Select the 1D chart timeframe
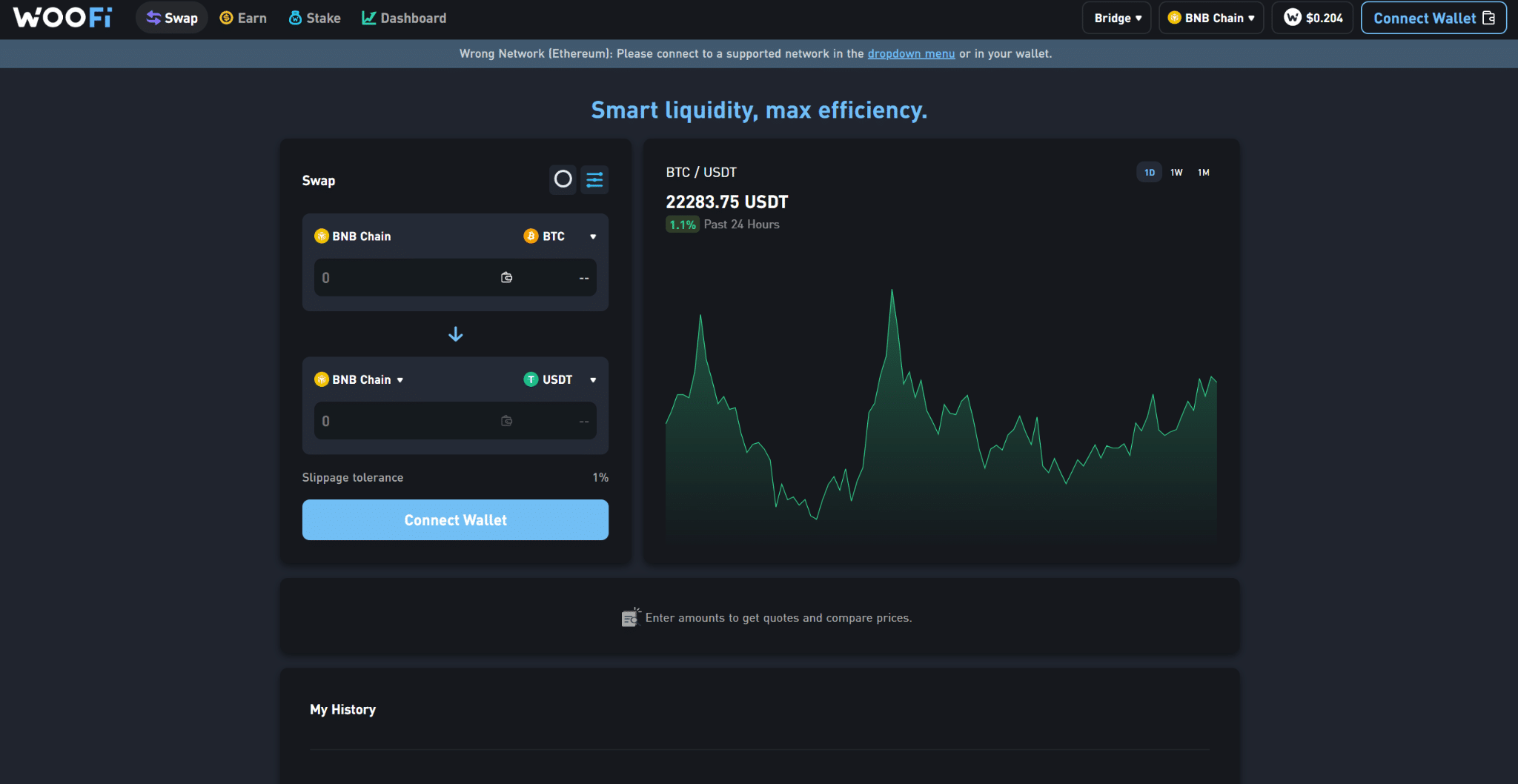Image resolution: width=1518 pixels, height=784 pixels. coord(1149,173)
